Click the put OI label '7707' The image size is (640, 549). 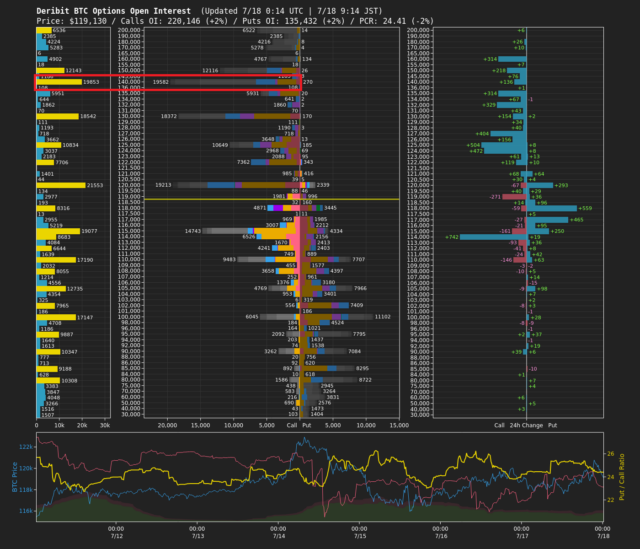[358, 260]
